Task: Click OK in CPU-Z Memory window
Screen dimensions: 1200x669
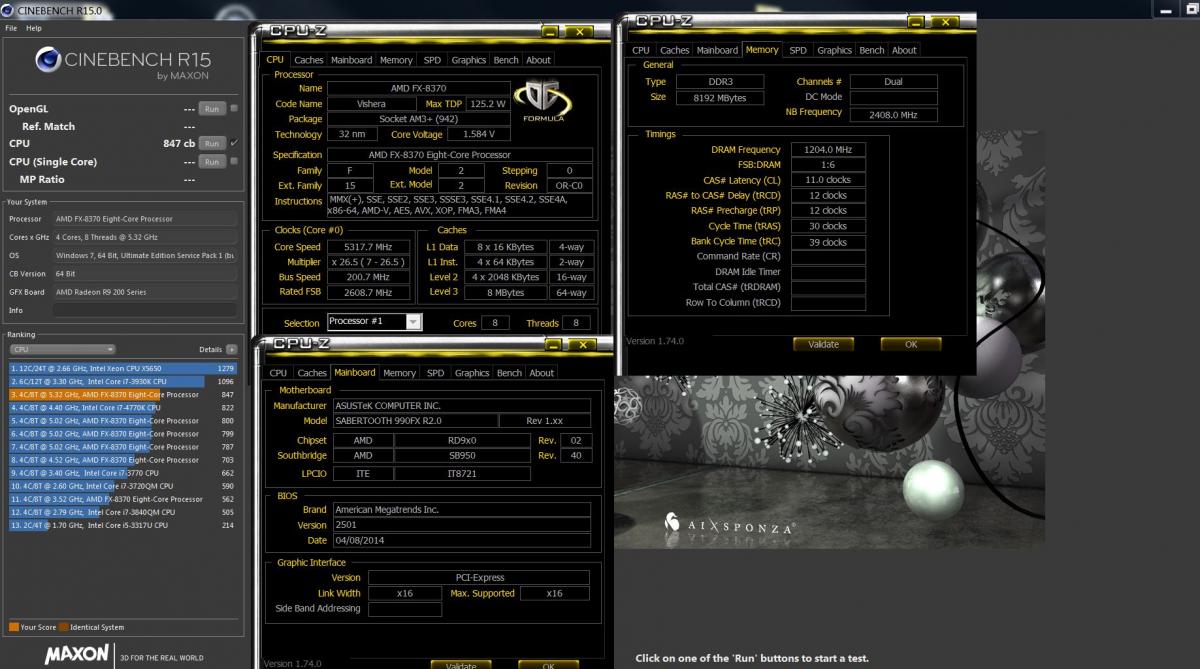Action: tap(911, 344)
